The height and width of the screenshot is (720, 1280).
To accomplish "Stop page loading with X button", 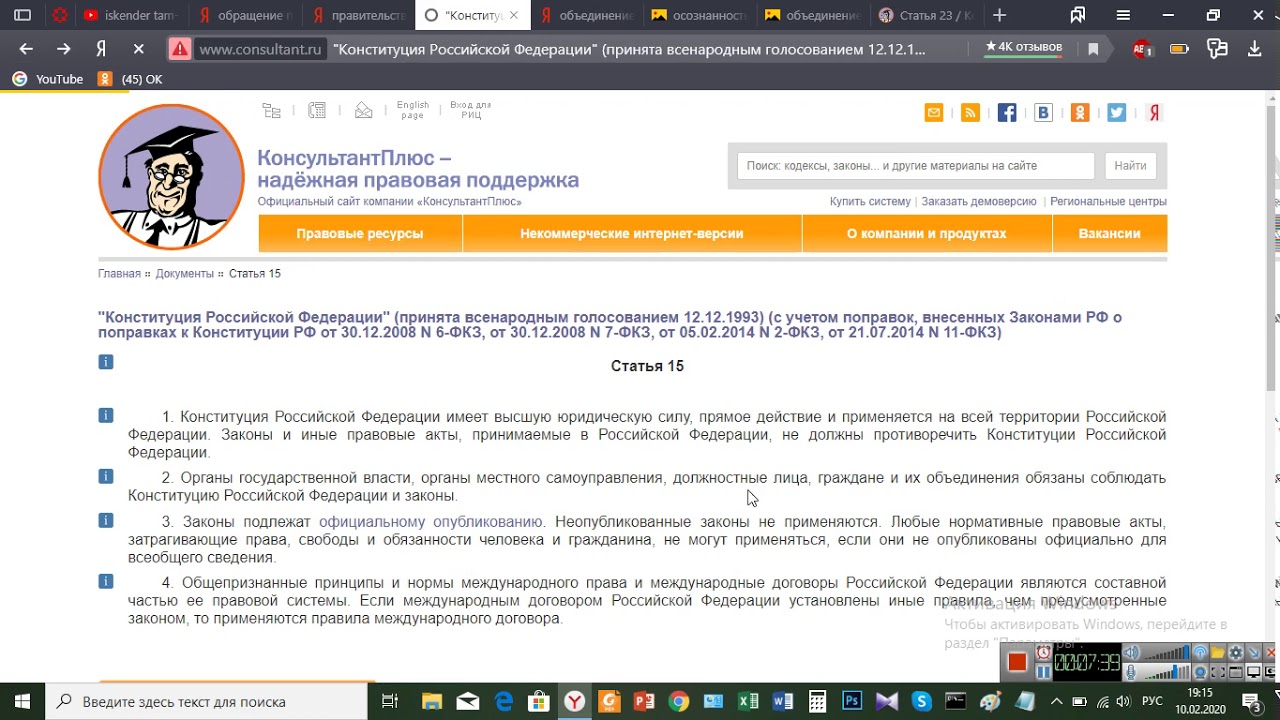I will [139, 49].
